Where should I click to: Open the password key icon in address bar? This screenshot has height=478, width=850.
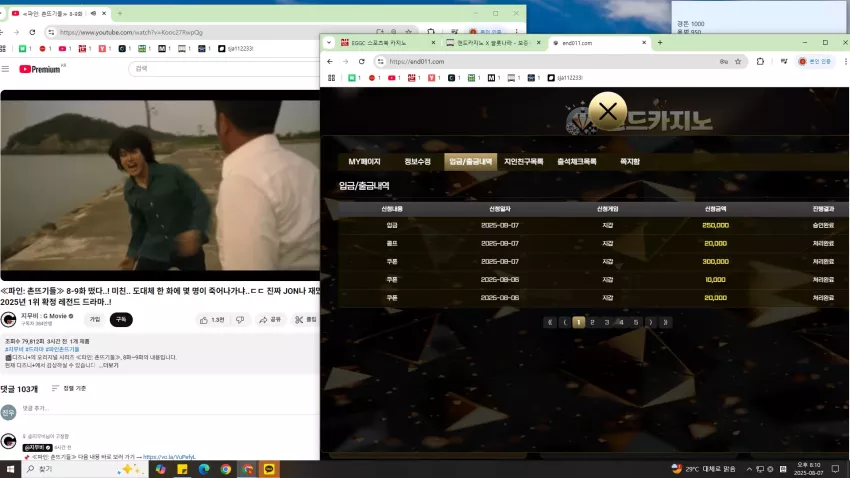click(724, 62)
